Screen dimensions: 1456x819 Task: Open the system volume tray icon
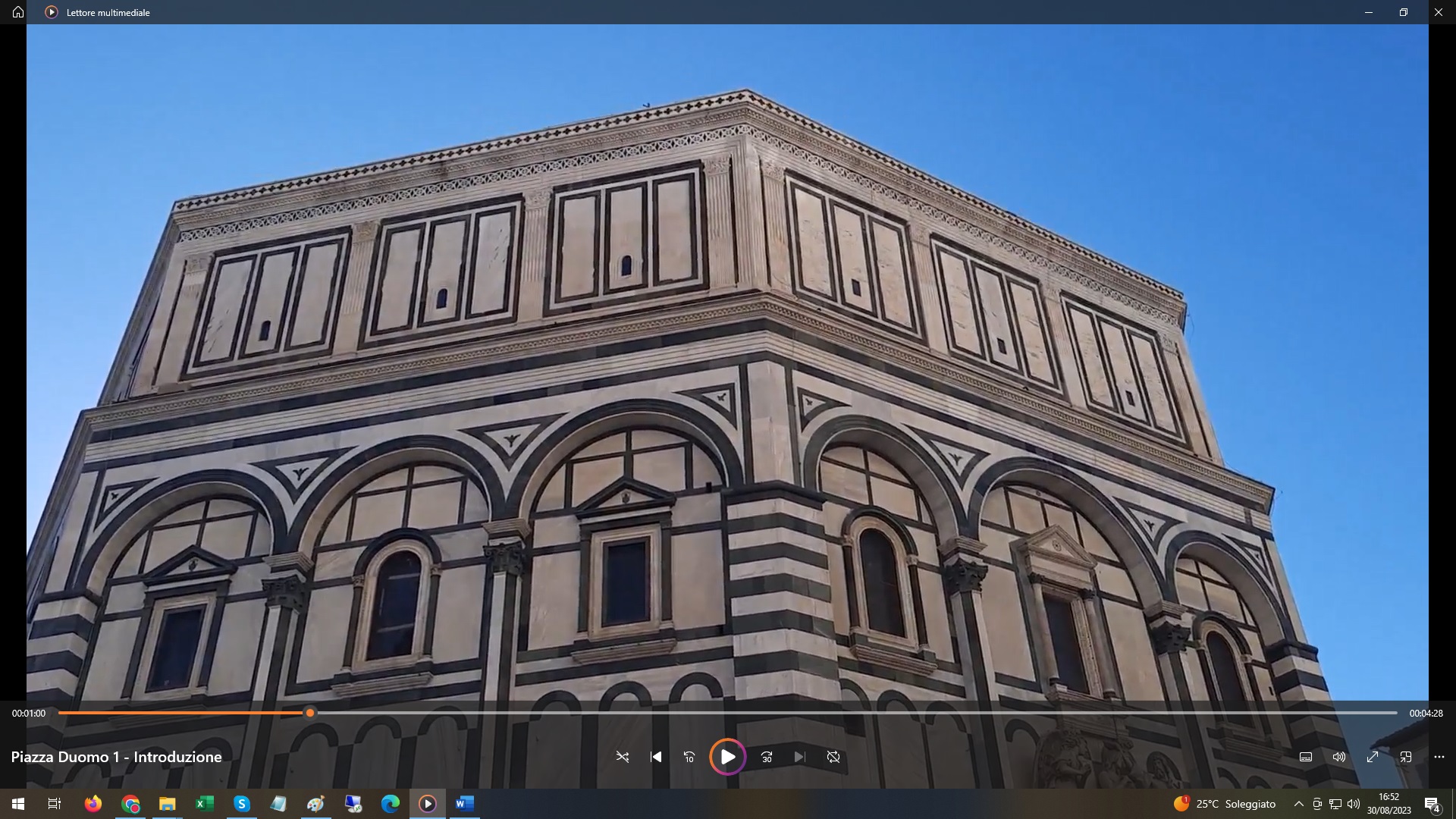point(1354,804)
